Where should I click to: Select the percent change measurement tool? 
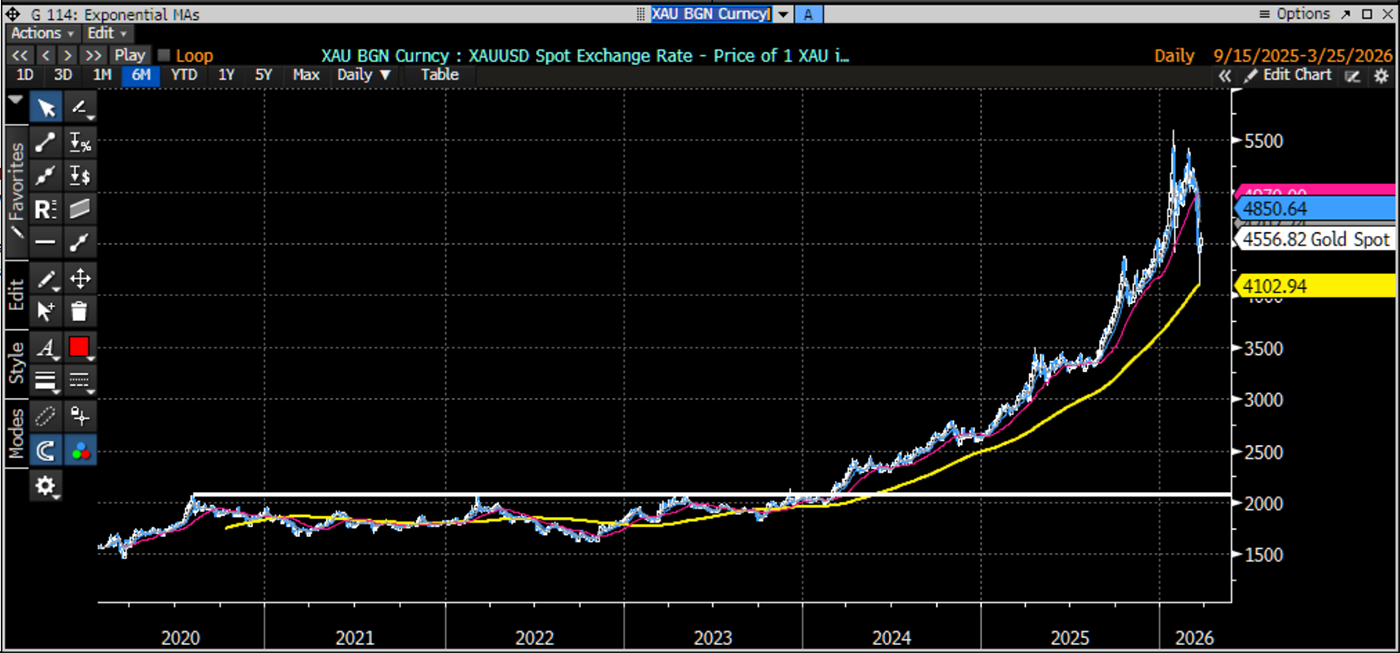coord(79,141)
